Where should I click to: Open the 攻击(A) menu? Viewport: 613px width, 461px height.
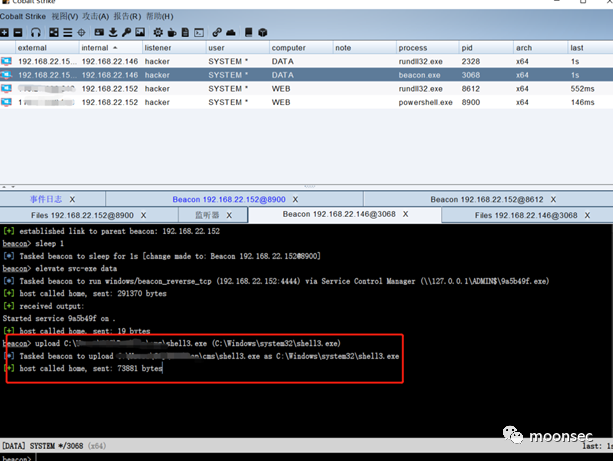click(96, 16)
